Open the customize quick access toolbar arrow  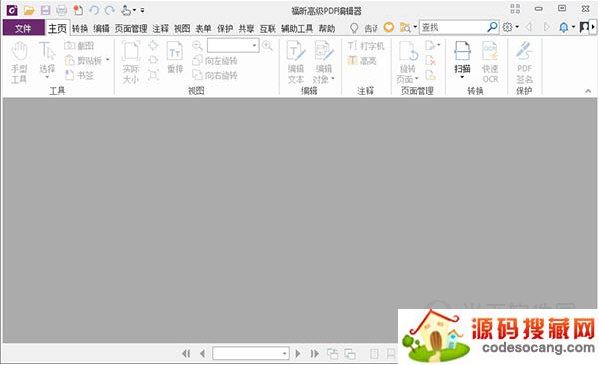tap(142, 10)
